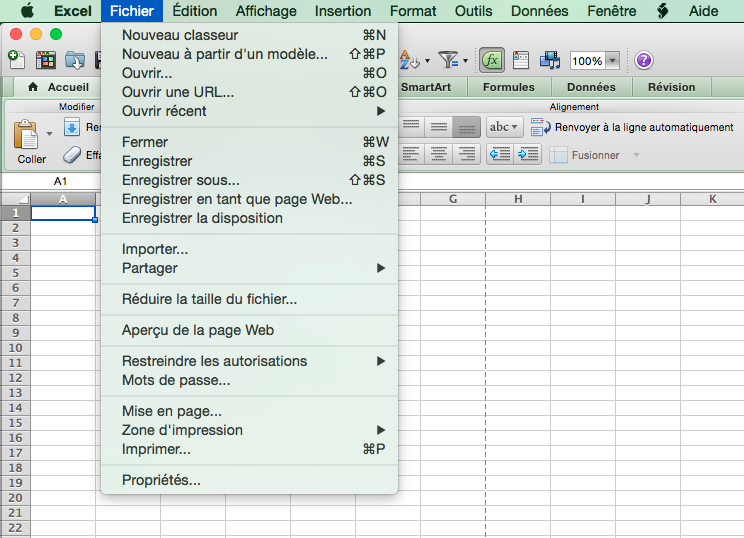
Task: Click the A-Z sort toolbar icon
Action: [409, 60]
